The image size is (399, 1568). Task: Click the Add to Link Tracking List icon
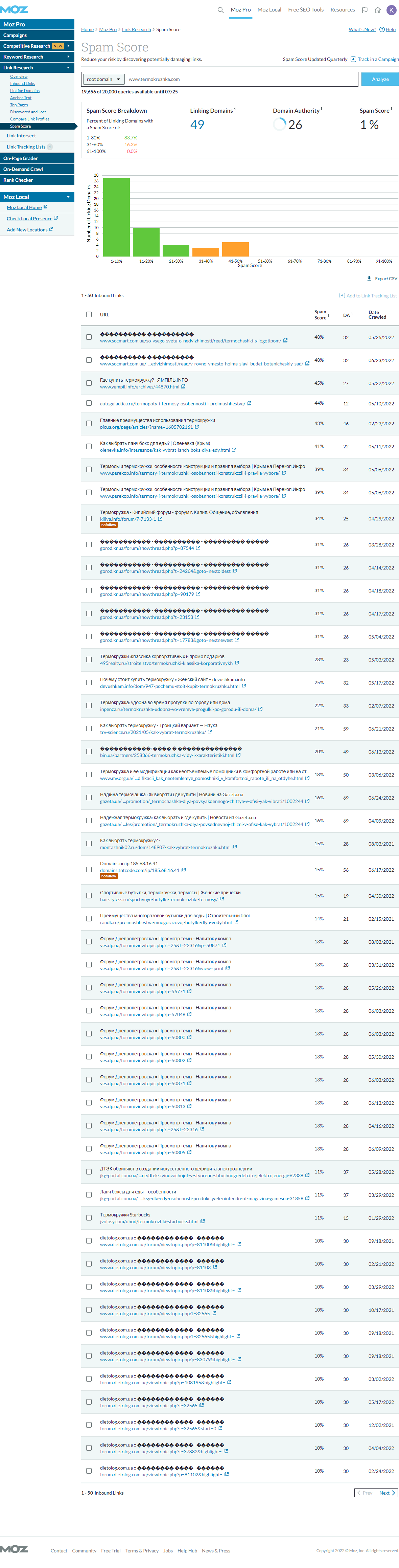(x=342, y=295)
